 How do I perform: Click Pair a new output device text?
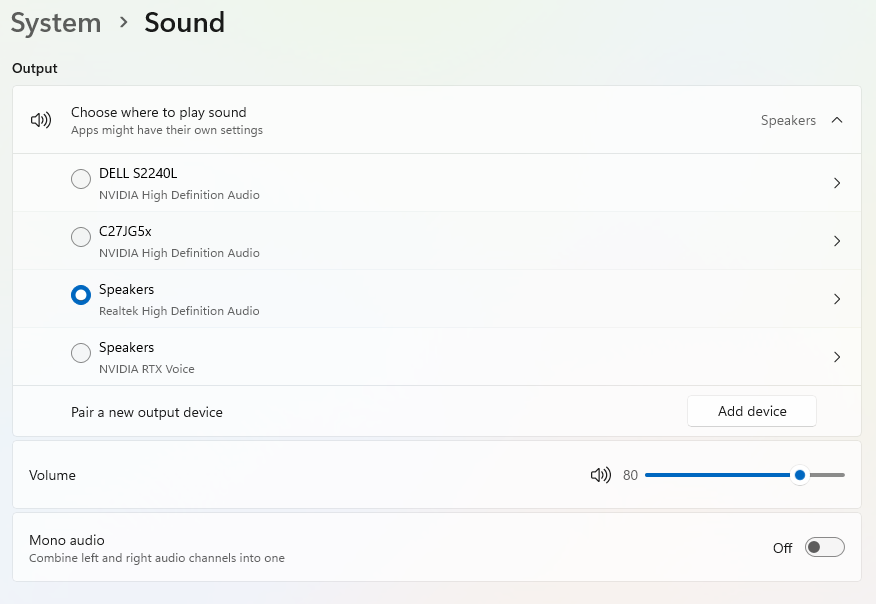point(147,411)
